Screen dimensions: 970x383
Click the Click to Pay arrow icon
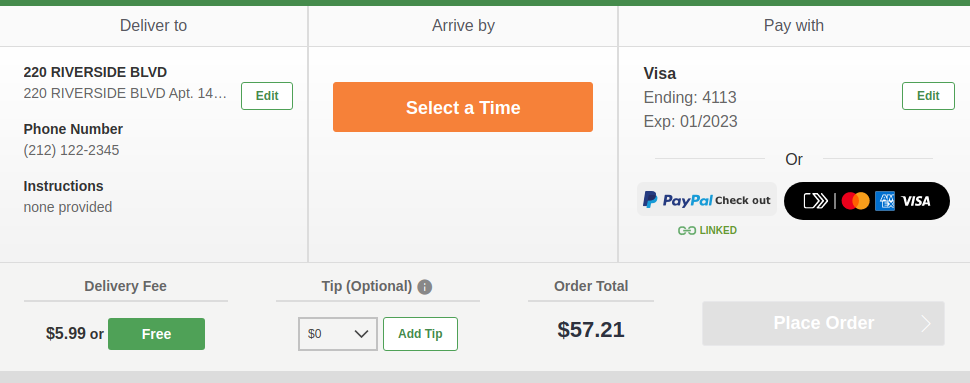click(x=815, y=201)
